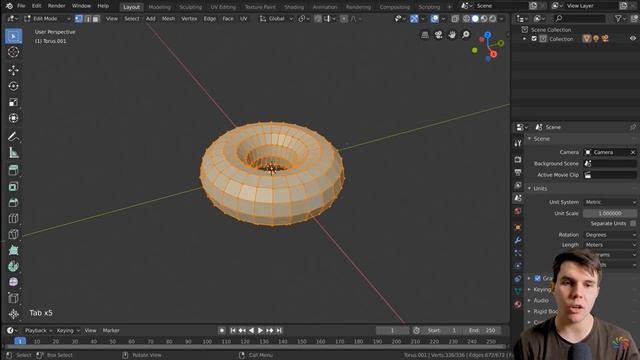Click the End frame 250 field
The height and width of the screenshot is (360, 640).
[482, 331]
